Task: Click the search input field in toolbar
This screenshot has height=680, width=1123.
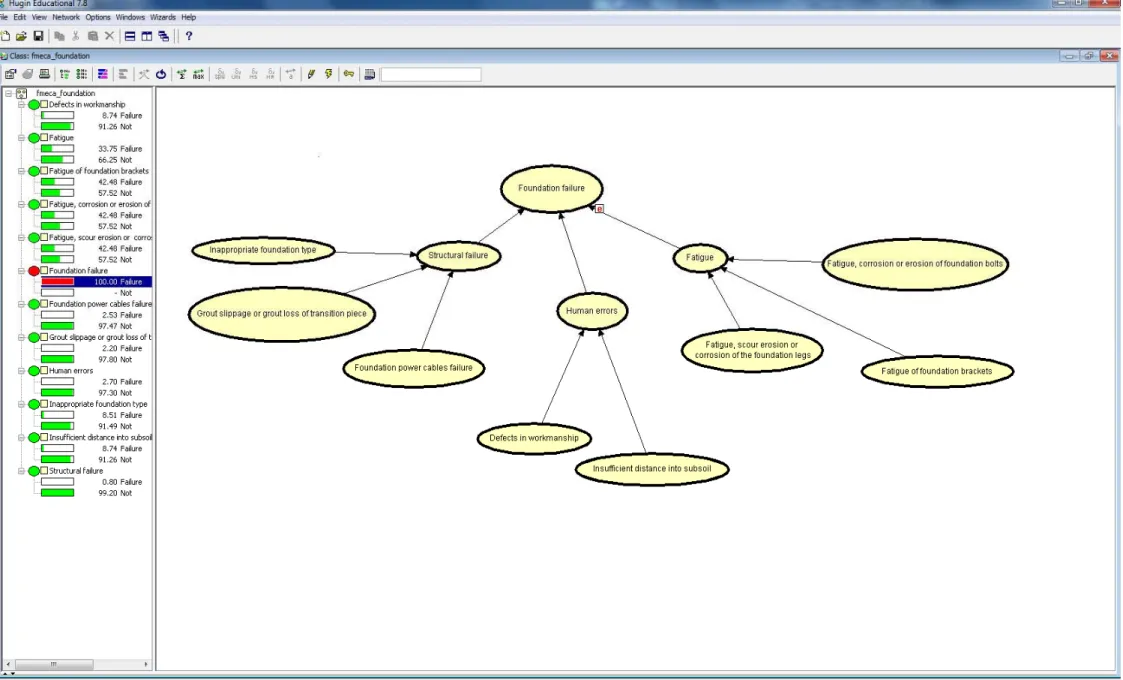Action: 430,75
